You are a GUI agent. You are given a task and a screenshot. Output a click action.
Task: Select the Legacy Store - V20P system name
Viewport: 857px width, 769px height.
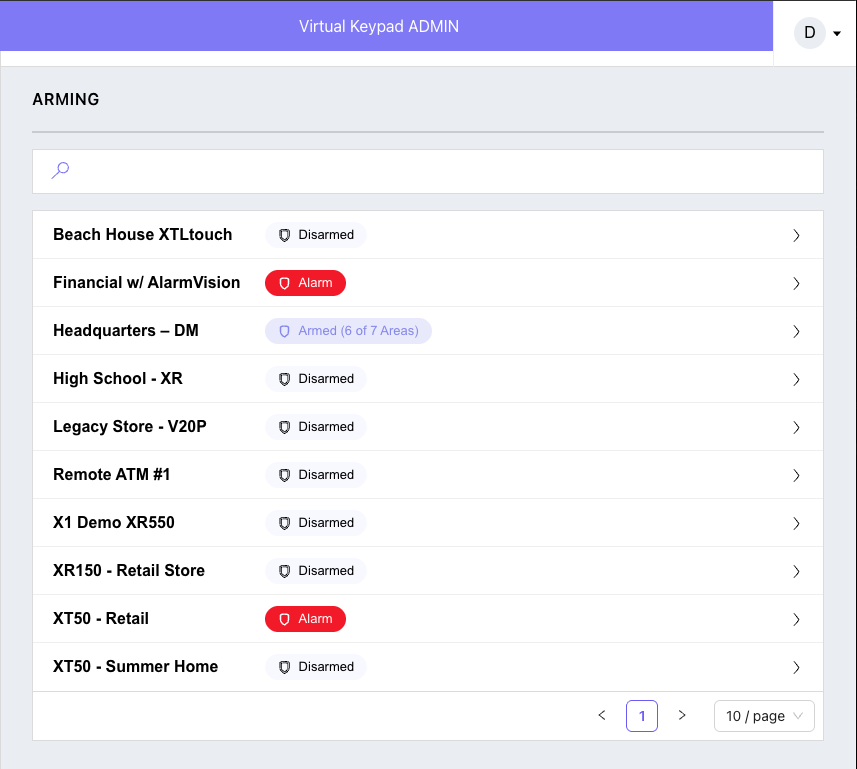[x=130, y=427]
